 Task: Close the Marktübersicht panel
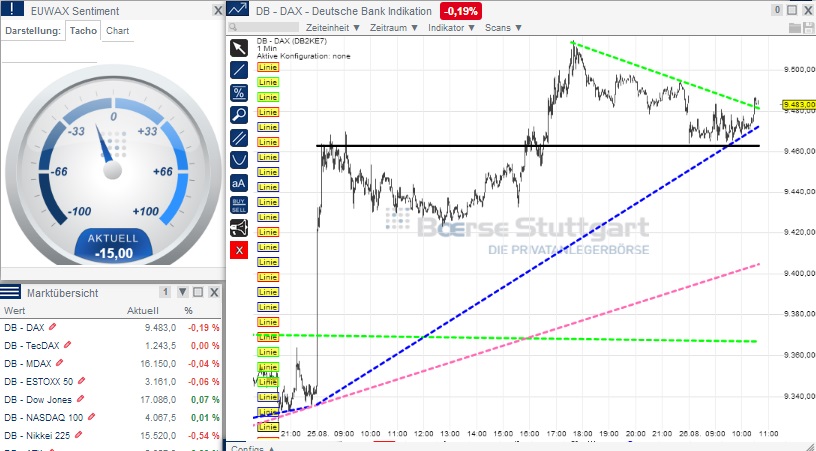[214, 292]
